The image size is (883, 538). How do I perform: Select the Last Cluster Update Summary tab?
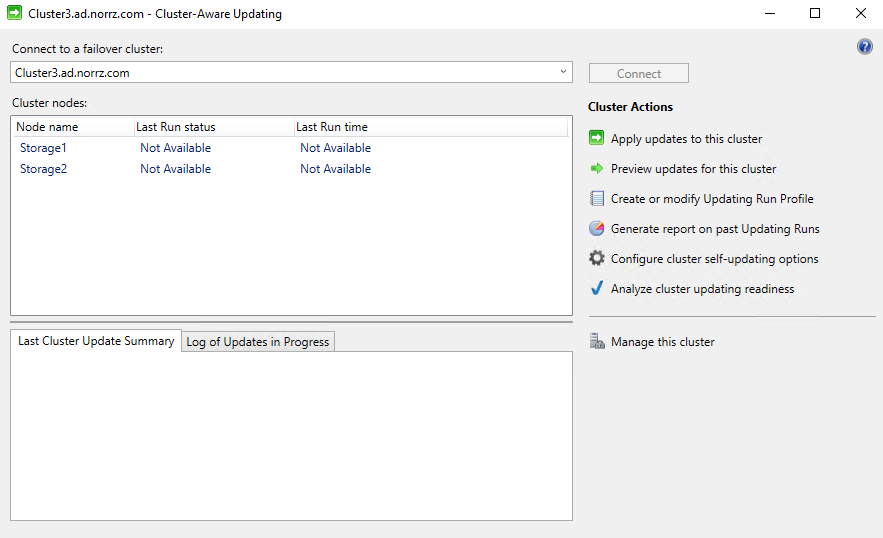coord(96,341)
